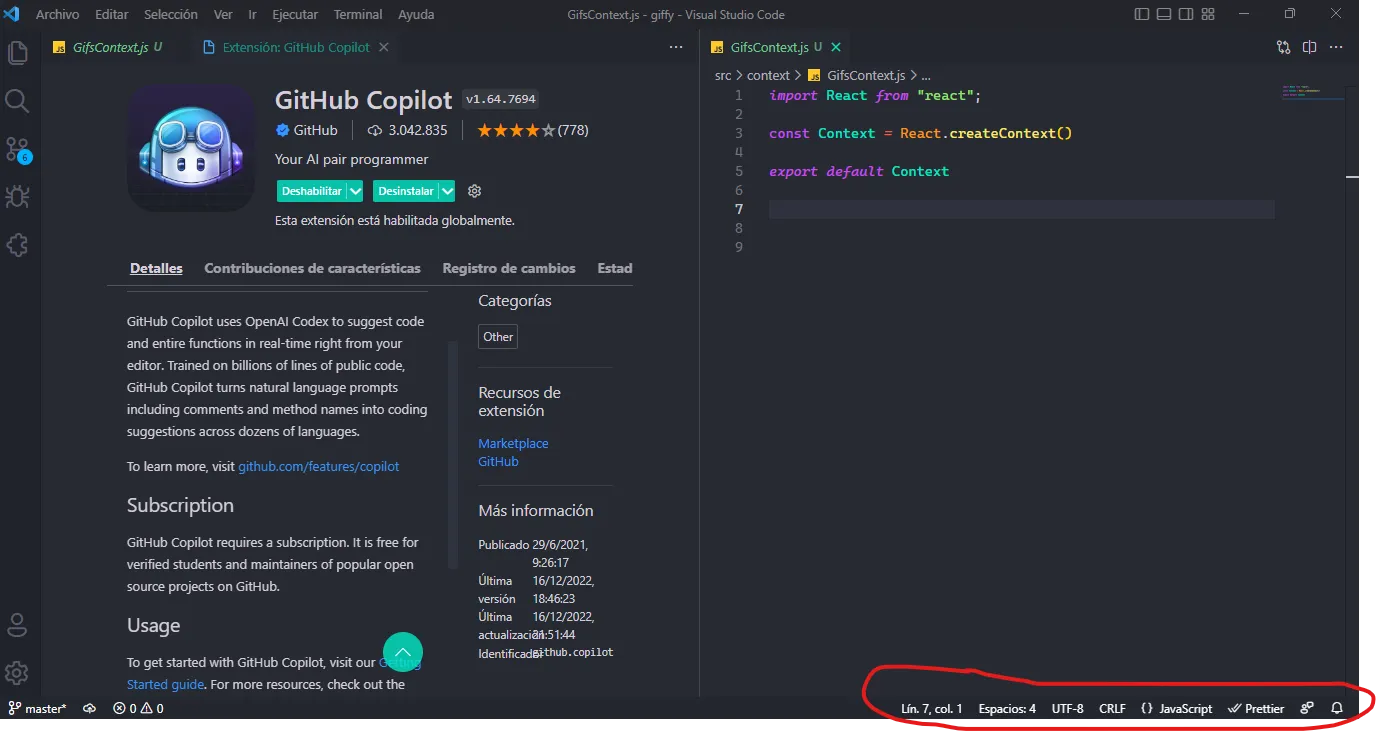
Task: Click the feedback icon in status bar
Action: click(x=1307, y=708)
